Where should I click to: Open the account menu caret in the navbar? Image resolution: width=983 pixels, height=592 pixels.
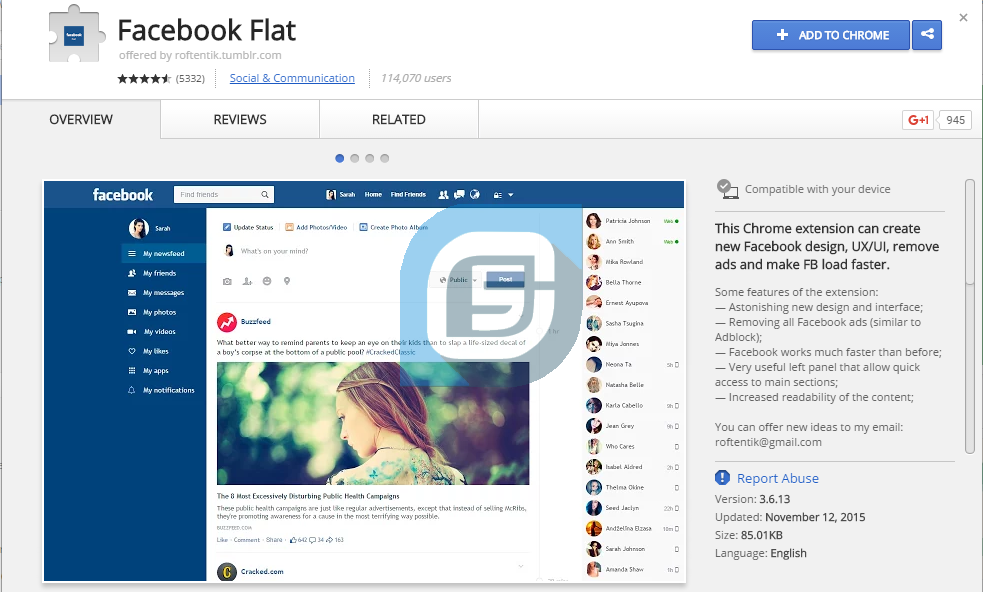pyautogui.click(x=510, y=195)
